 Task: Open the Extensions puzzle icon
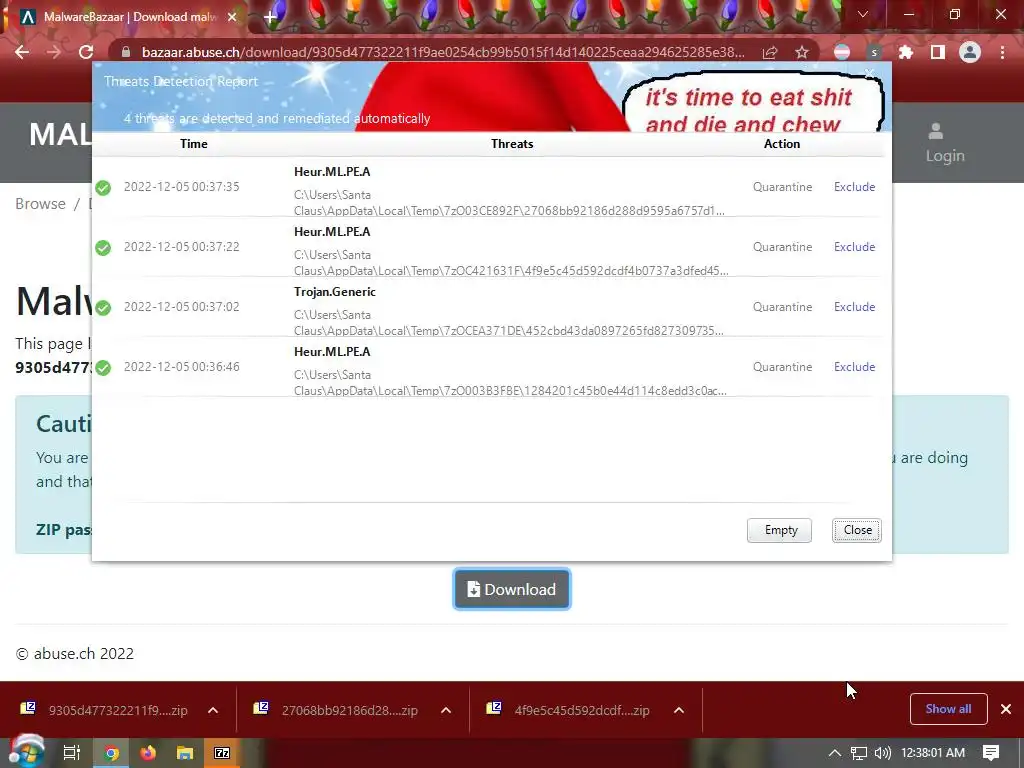point(906,52)
